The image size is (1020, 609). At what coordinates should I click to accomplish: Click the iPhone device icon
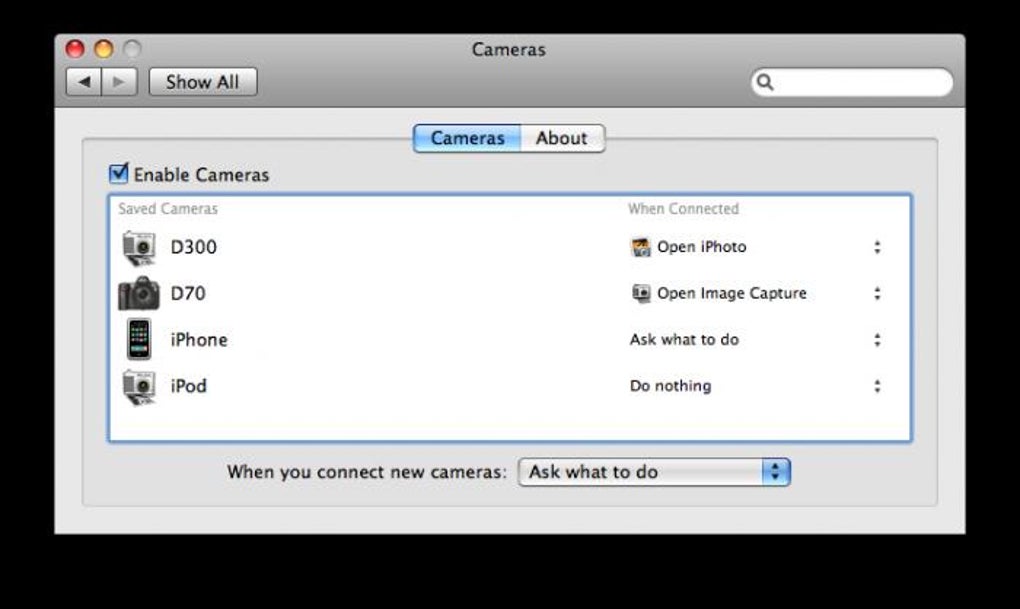pos(138,339)
